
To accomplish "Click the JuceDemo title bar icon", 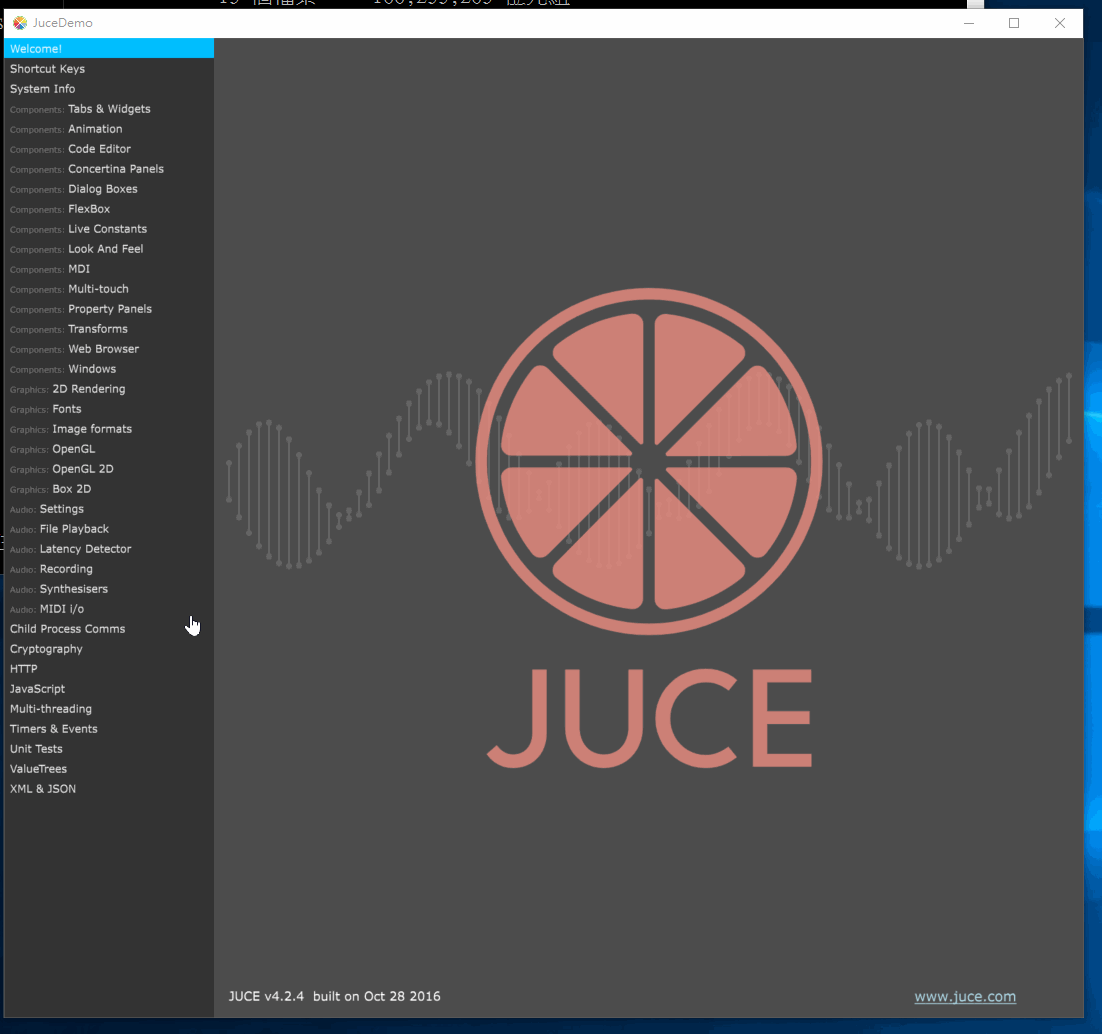I will [20, 23].
